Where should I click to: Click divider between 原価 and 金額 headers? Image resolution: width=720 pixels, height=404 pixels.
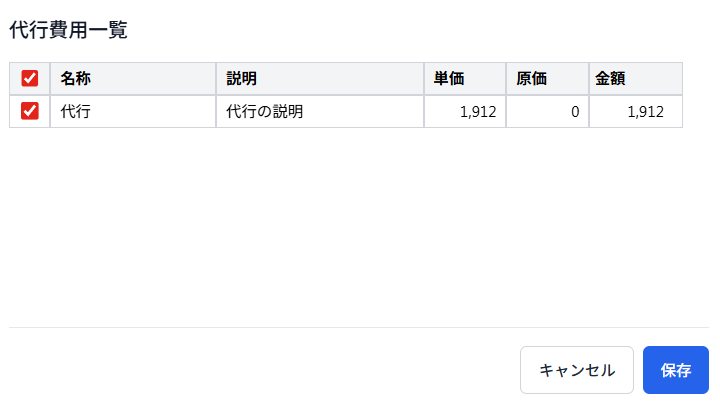point(588,78)
